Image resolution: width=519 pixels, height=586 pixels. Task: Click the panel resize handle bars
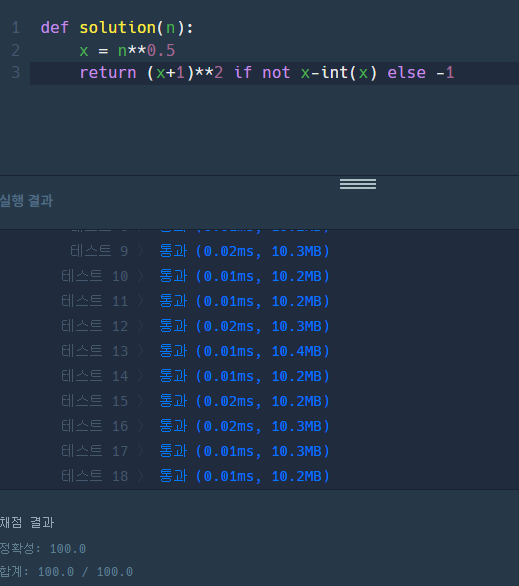pyautogui.click(x=358, y=184)
